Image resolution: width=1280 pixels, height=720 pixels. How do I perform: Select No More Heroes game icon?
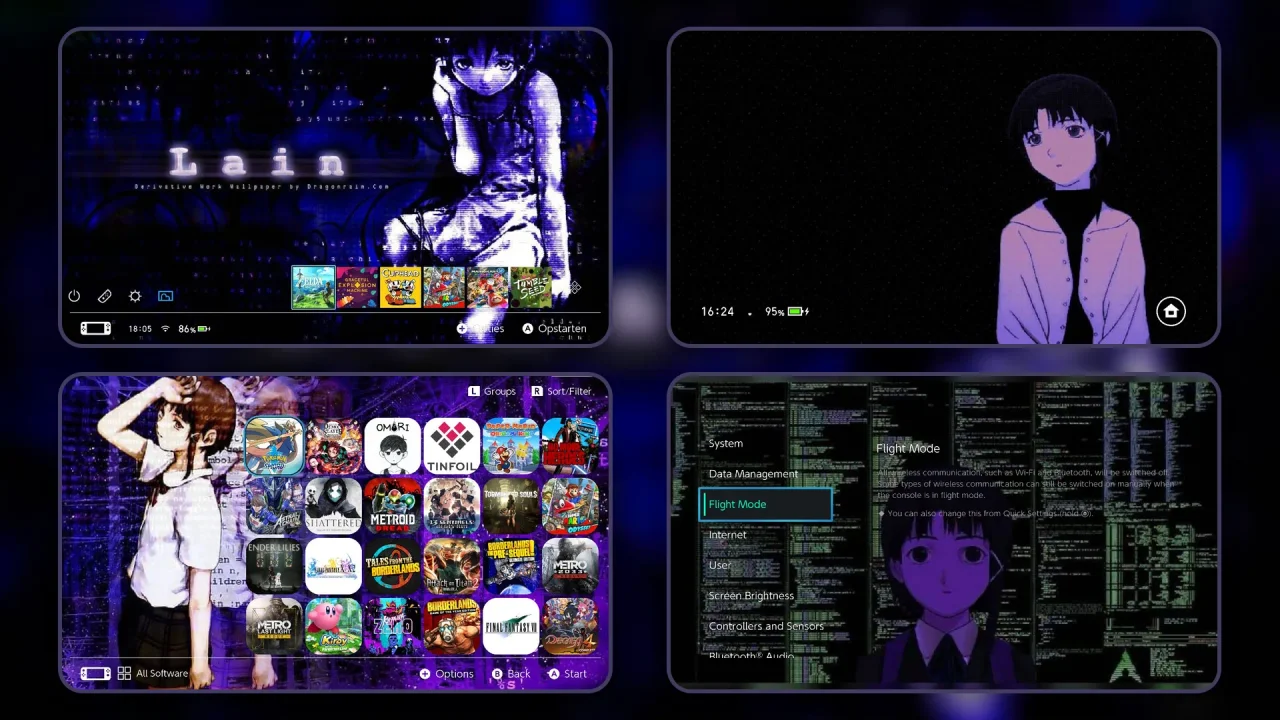(x=570, y=446)
